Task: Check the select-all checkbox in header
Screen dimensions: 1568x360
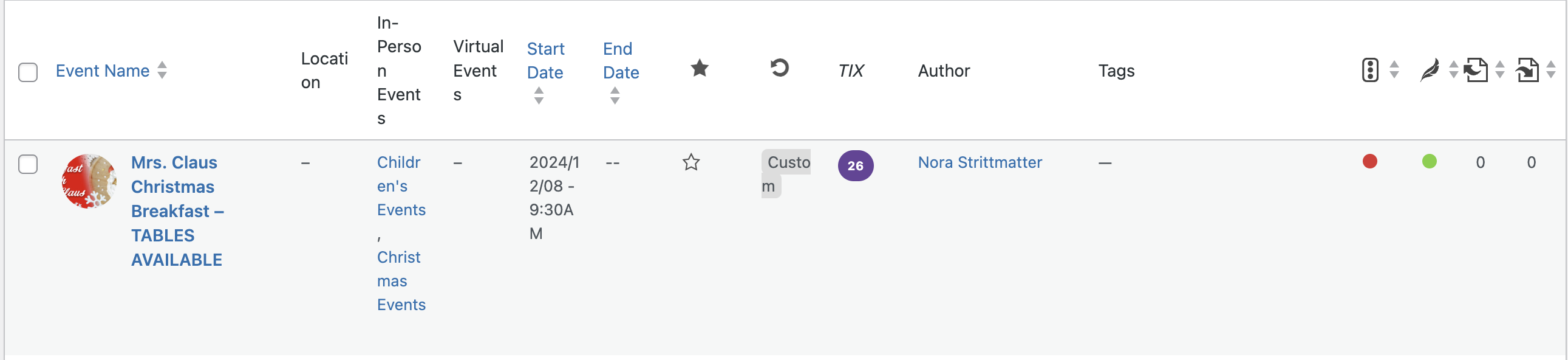Action: point(28,72)
